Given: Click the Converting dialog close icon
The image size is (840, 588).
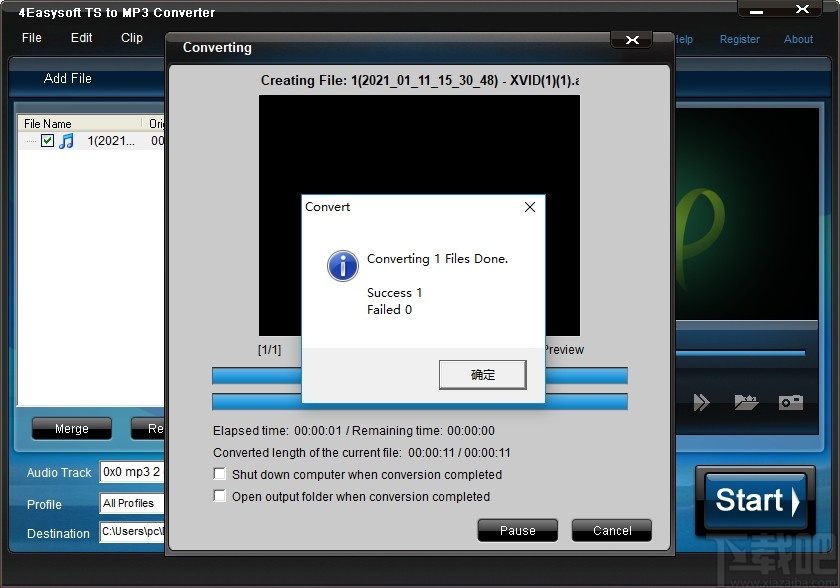Looking at the screenshot, I should tap(631, 40).
